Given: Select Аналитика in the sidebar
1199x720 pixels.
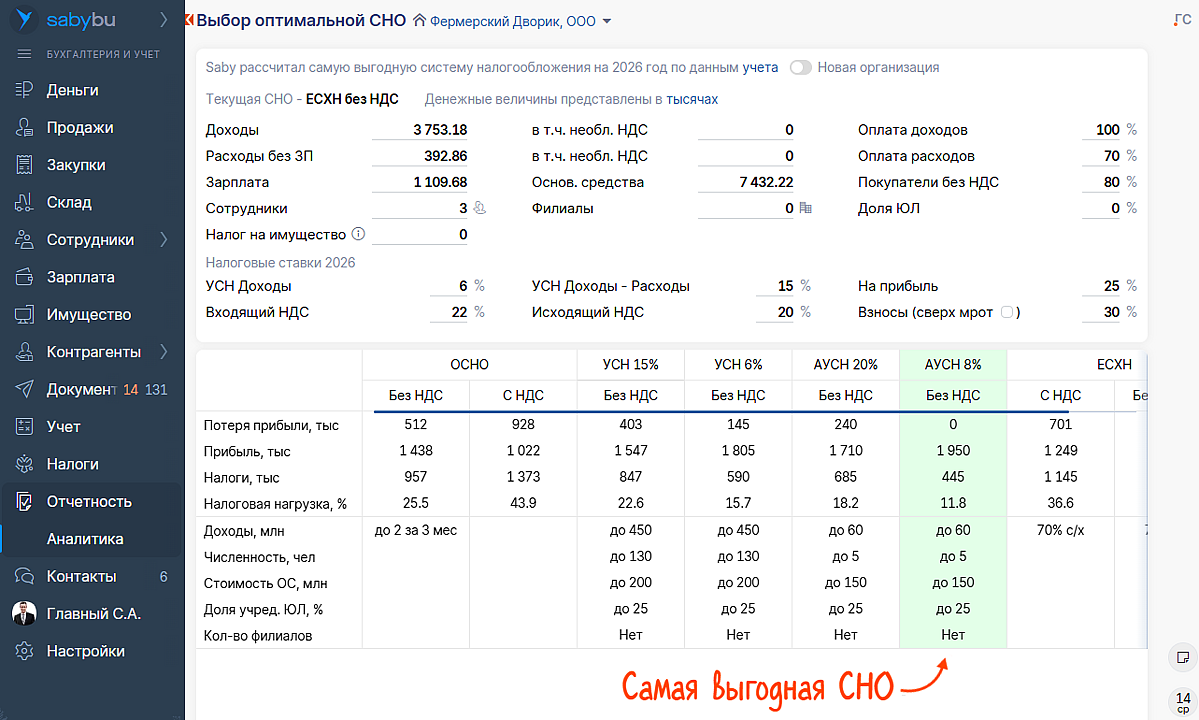Looking at the screenshot, I should point(85,539).
